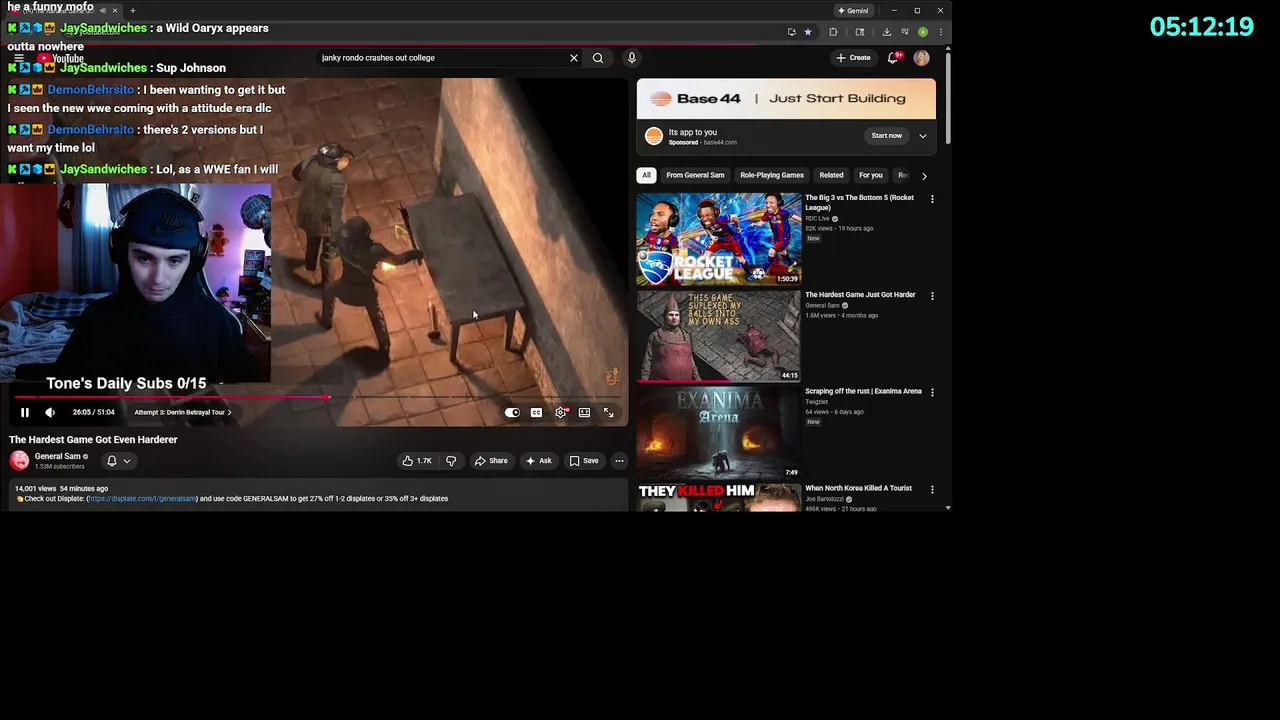This screenshot has height=720, width=1280.
Task: Switch the player to theater mode
Action: 584,412
